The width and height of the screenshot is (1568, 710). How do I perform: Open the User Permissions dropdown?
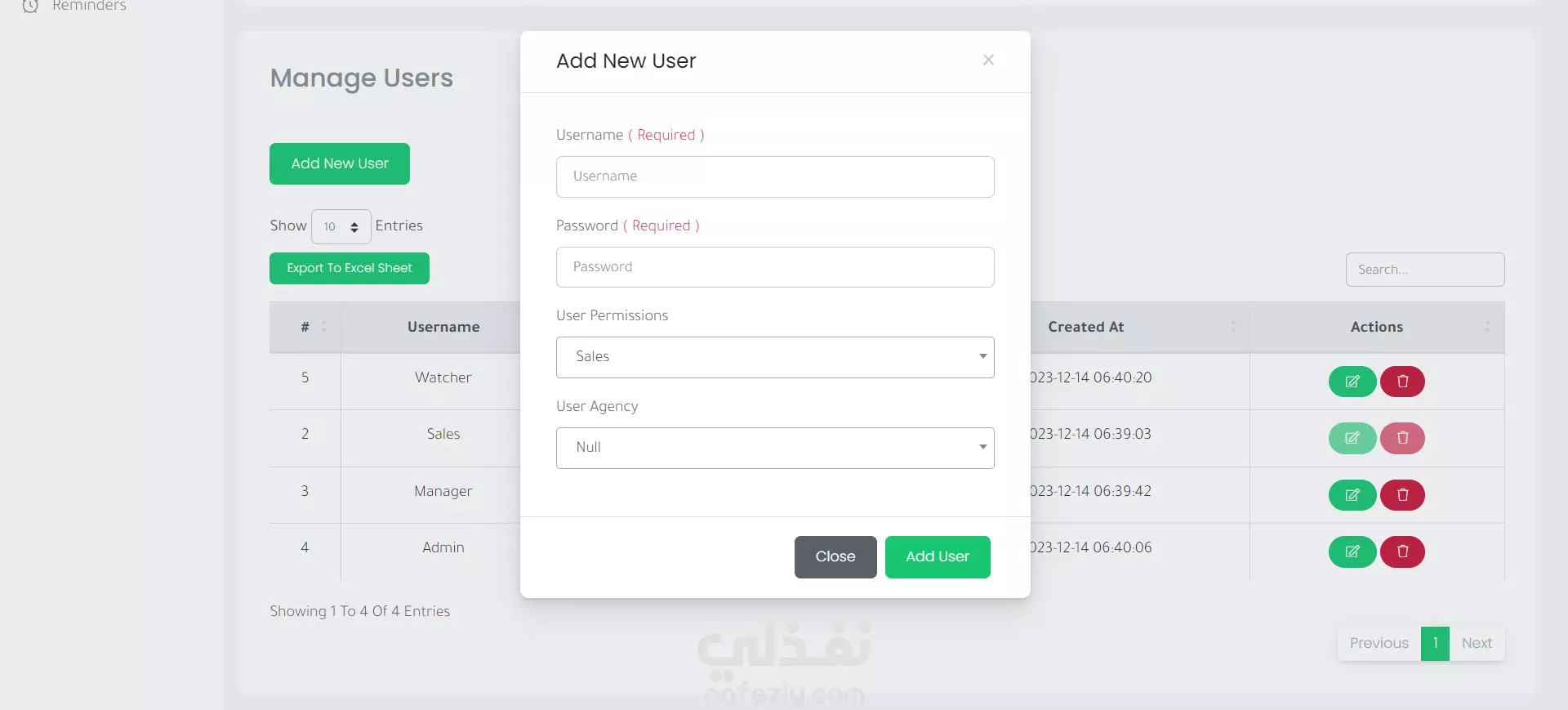point(775,357)
